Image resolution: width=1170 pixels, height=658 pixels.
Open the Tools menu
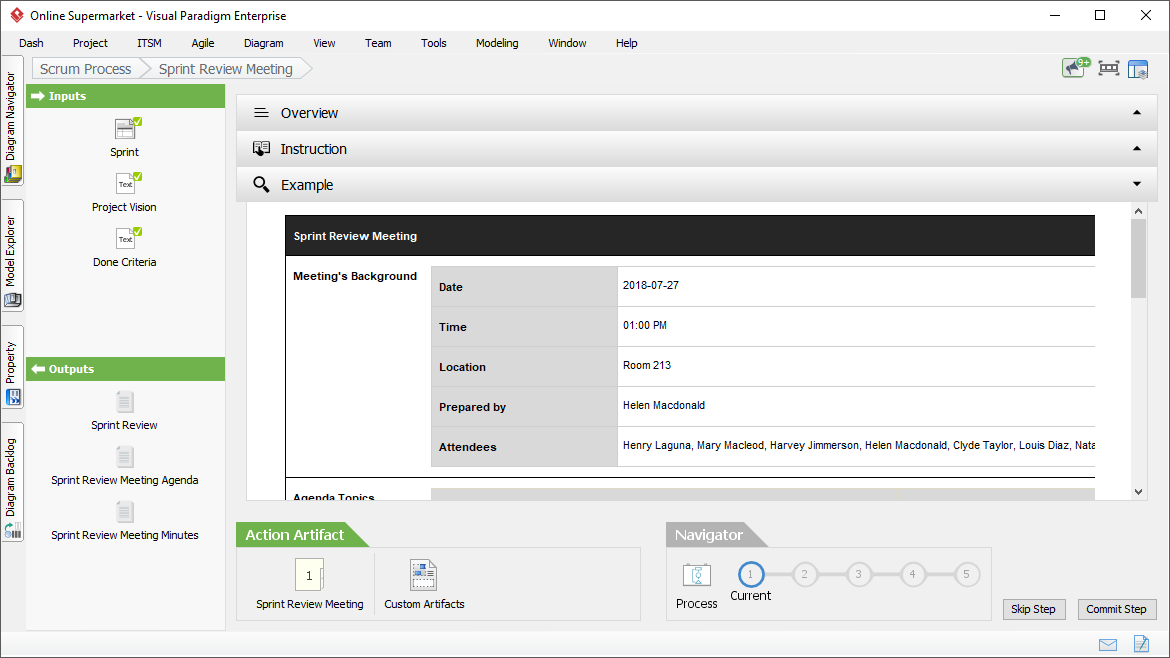434,43
